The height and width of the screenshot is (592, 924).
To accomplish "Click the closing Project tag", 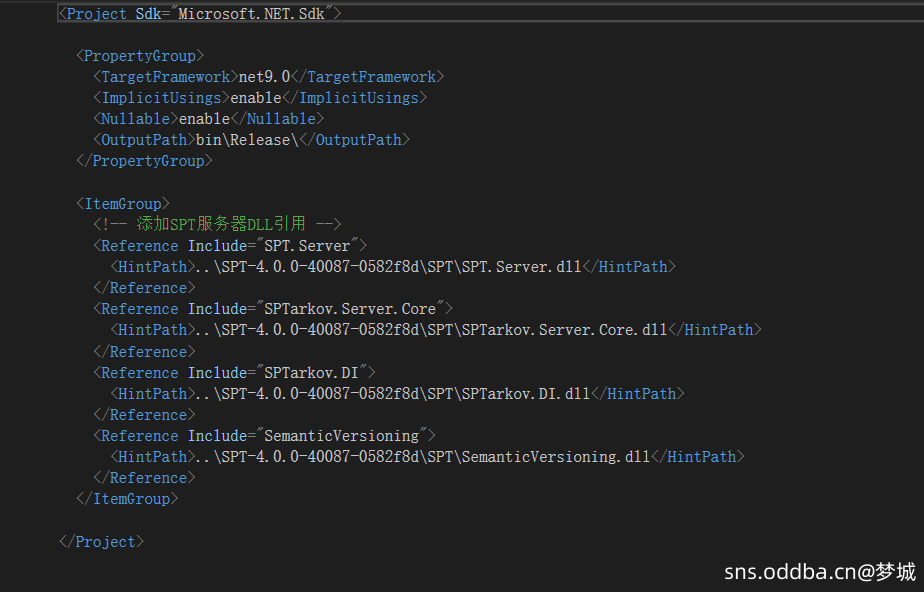I will pyautogui.click(x=101, y=541).
